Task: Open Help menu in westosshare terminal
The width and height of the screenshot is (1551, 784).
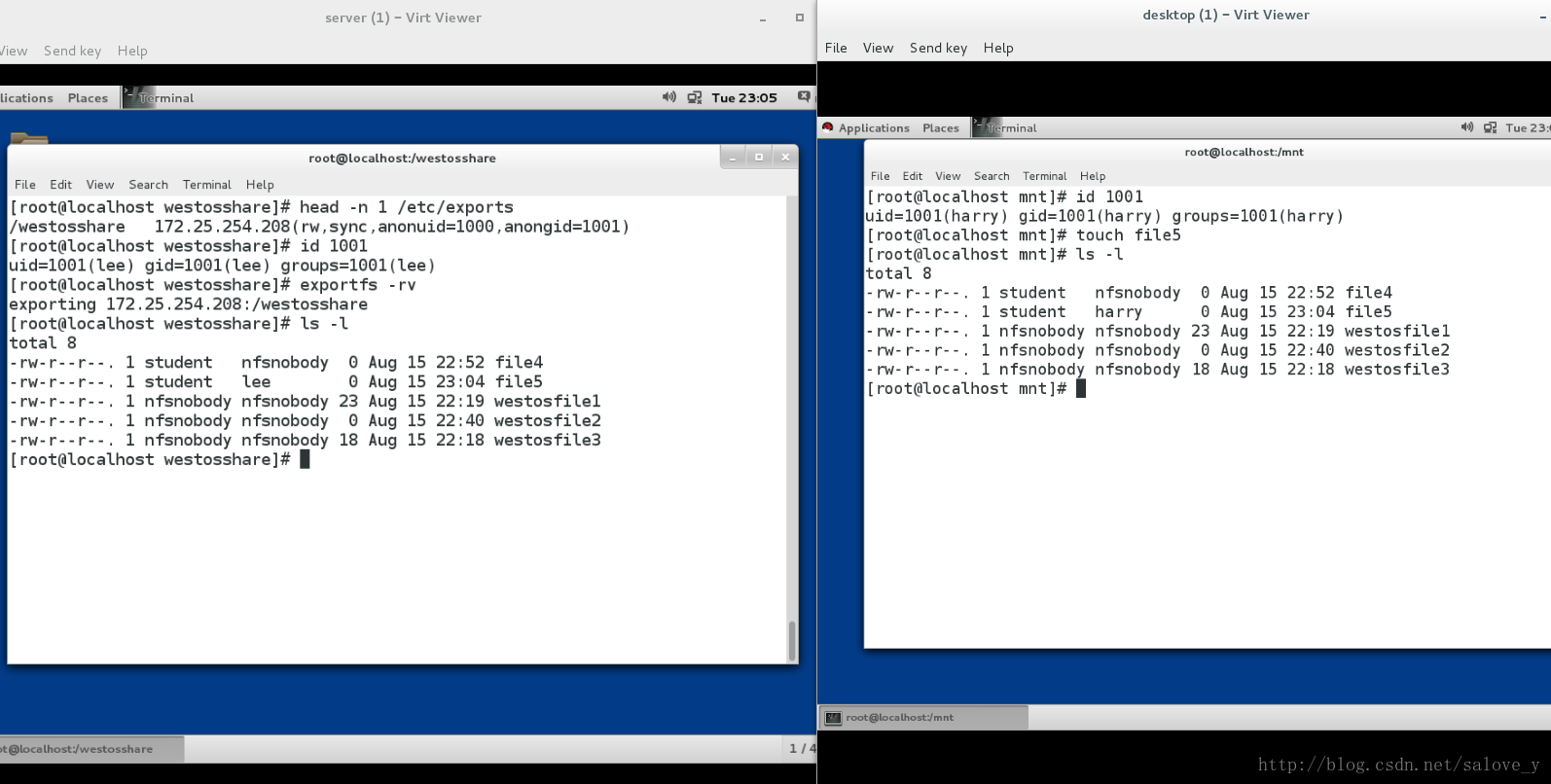Action: point(260,184)
